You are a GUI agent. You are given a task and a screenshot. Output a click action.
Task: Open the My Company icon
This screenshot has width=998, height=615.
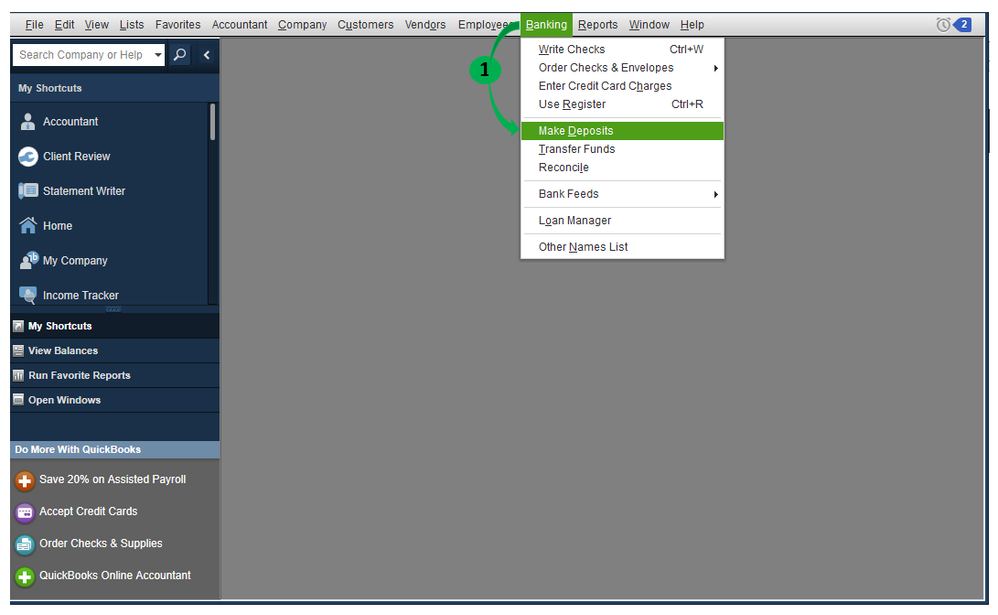29,260
